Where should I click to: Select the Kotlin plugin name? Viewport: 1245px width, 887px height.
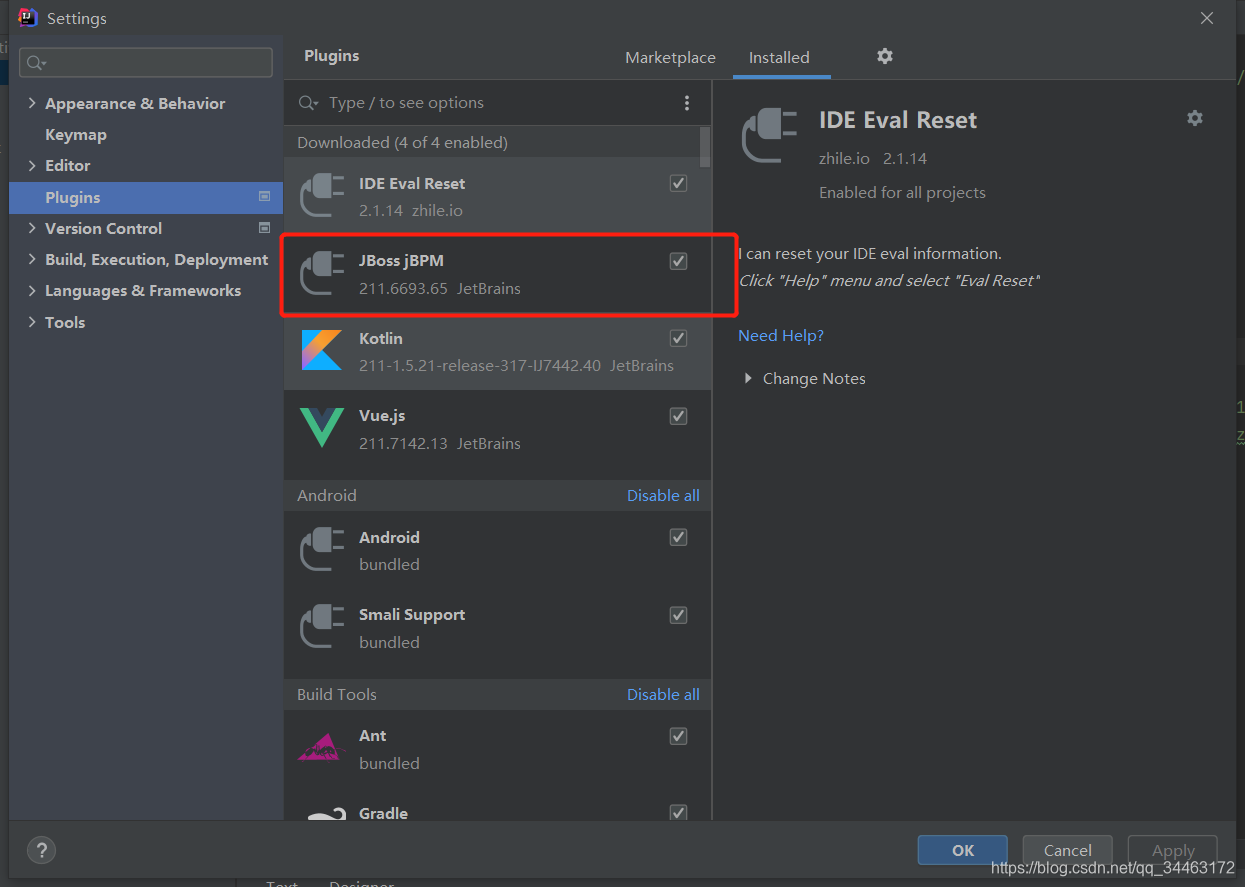(381, 338)
